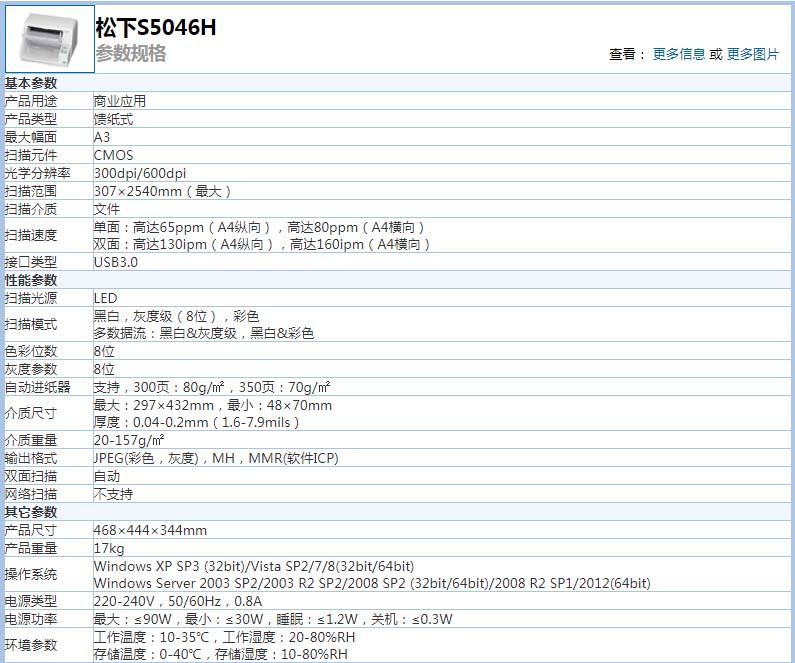Click the 扫描模式 row label
The width and height of the screenshot is (795, 663).
pyautogui.click(x=31, y=324)
